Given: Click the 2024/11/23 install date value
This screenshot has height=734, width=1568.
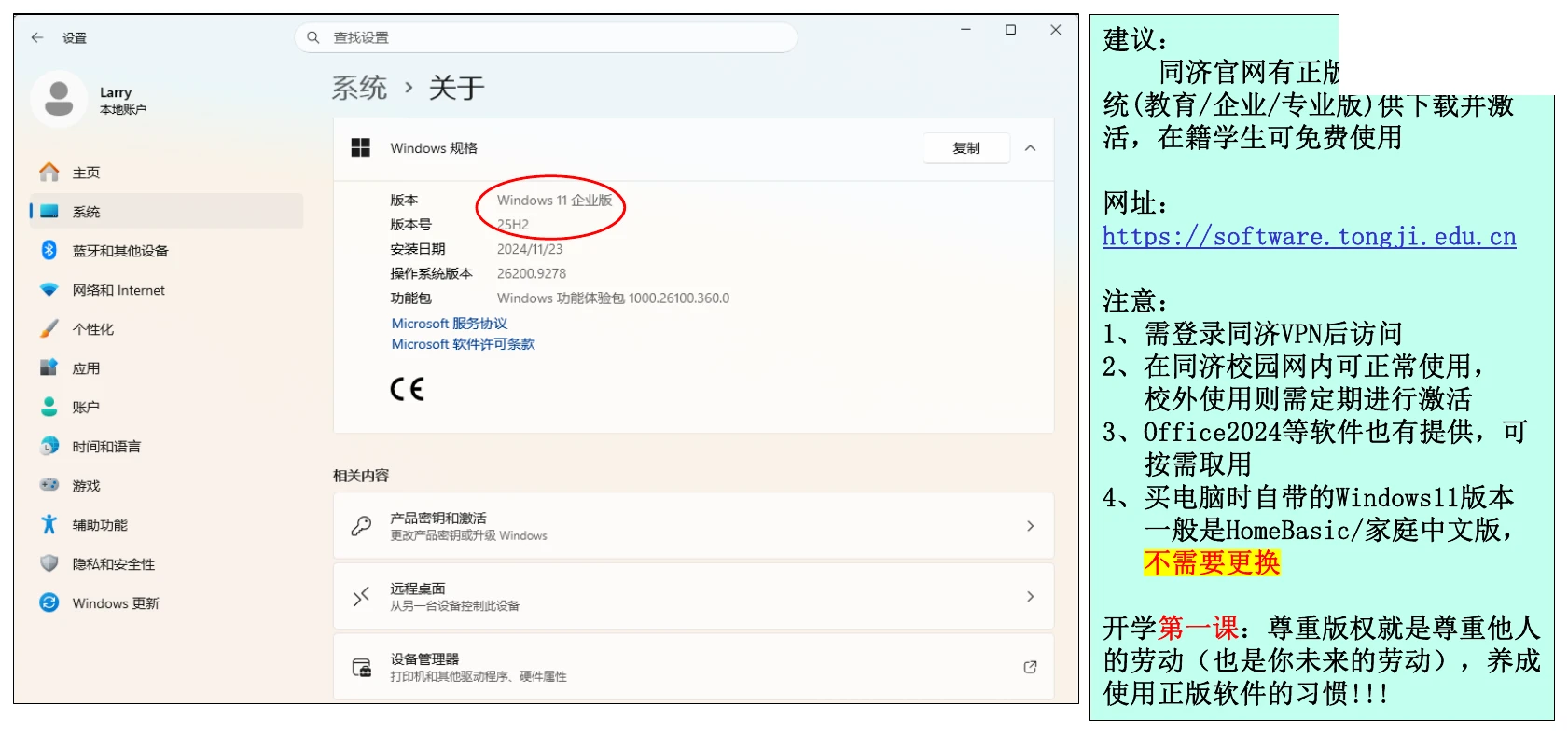Looking at the screenshot, I should [530, 249].
